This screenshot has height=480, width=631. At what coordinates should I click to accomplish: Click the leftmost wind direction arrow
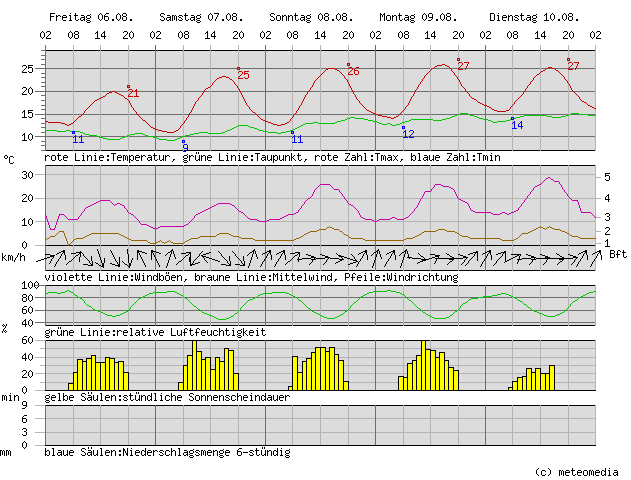pos(51,258)
